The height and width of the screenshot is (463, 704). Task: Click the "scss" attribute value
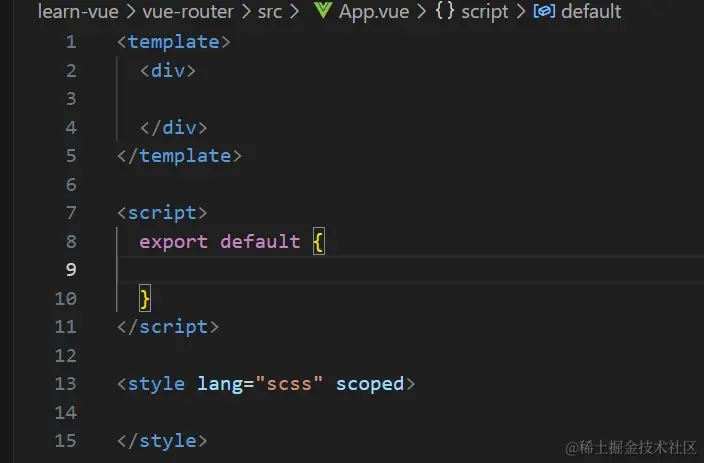click(289, 384)
